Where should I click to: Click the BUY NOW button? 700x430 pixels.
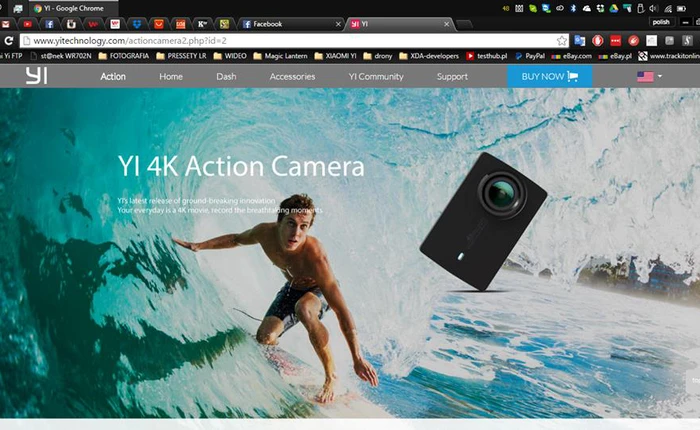[550, 76]
